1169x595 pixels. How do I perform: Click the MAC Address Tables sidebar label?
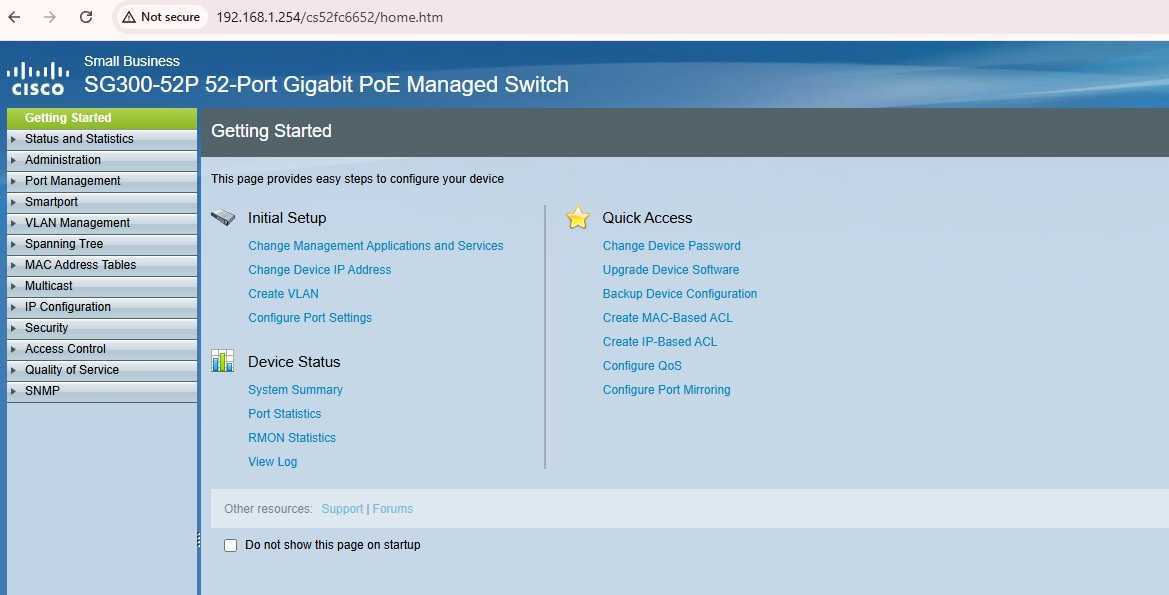click(x=81, y=264)
